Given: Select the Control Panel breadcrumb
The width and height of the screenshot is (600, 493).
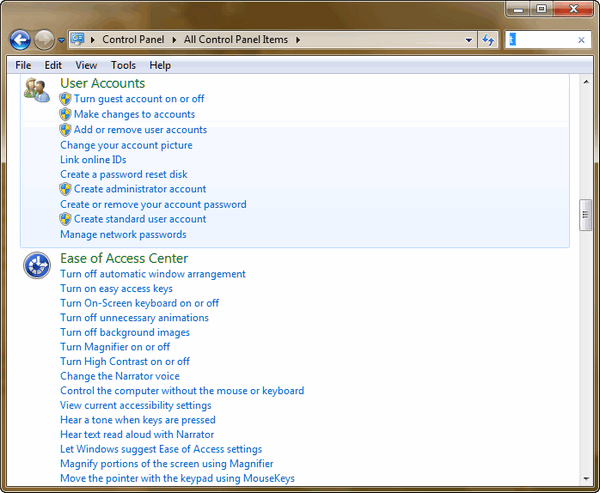Looking at the screenshot, I should coord(133,39).
